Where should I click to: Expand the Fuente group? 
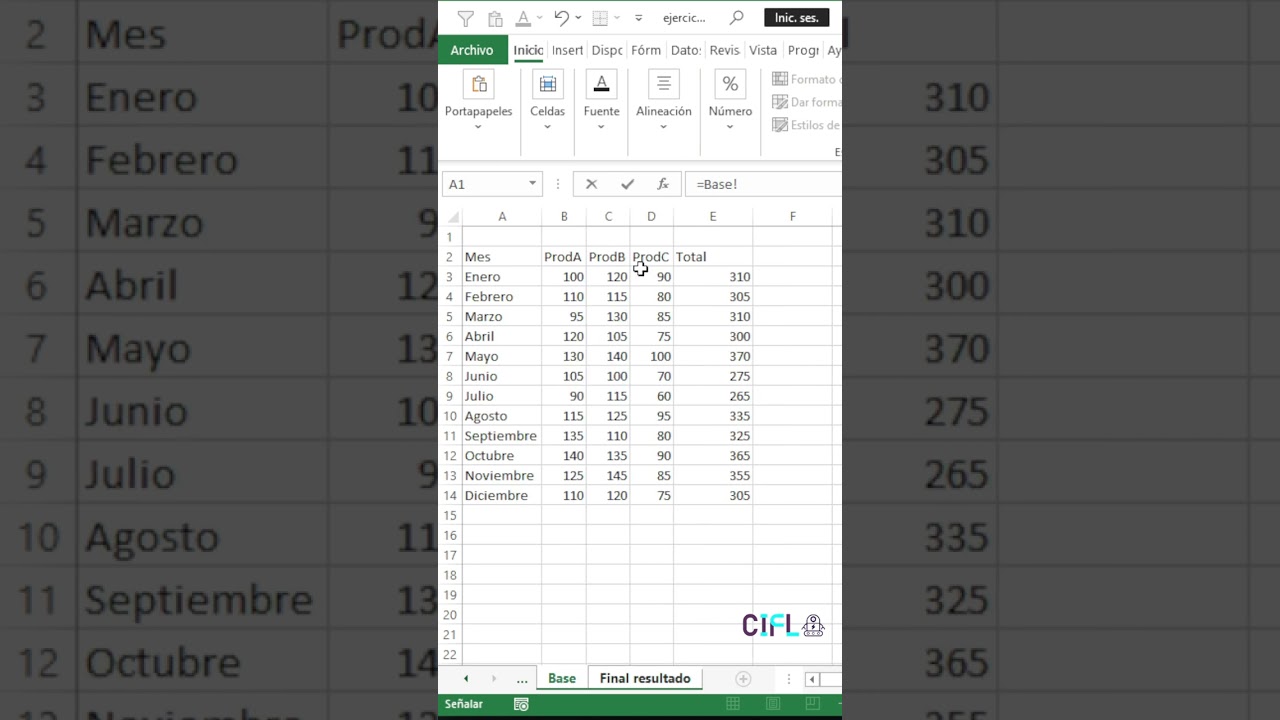pyautogui.click(x=601, y=127)
